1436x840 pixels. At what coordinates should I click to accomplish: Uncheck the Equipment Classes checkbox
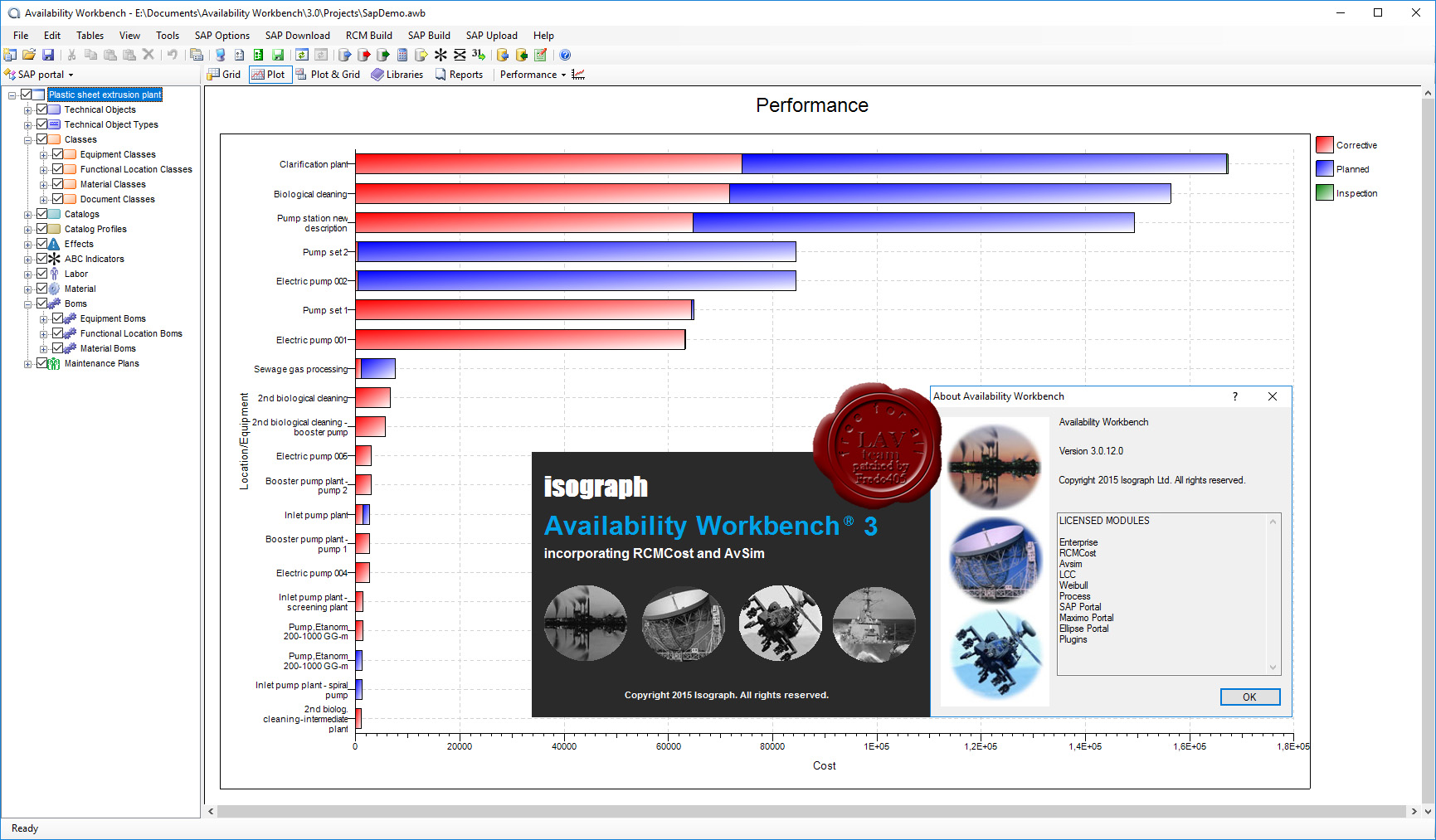point(57,154)
